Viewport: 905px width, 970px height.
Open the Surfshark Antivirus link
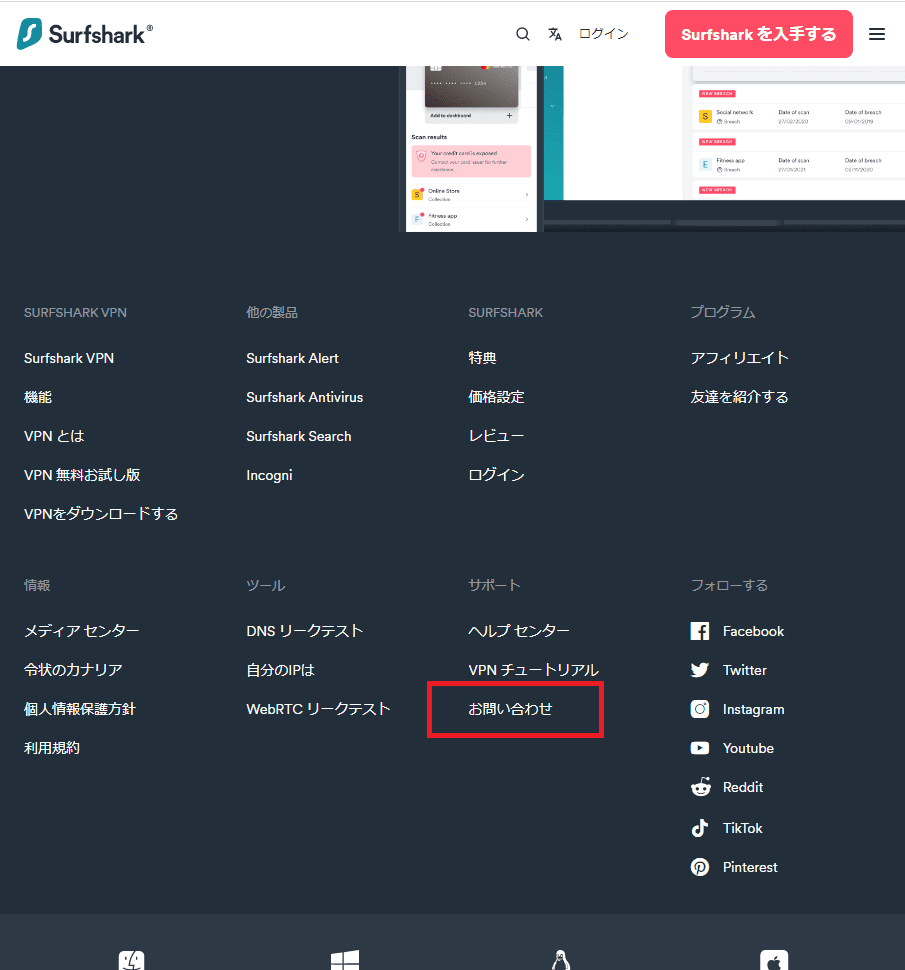point(304,397)
